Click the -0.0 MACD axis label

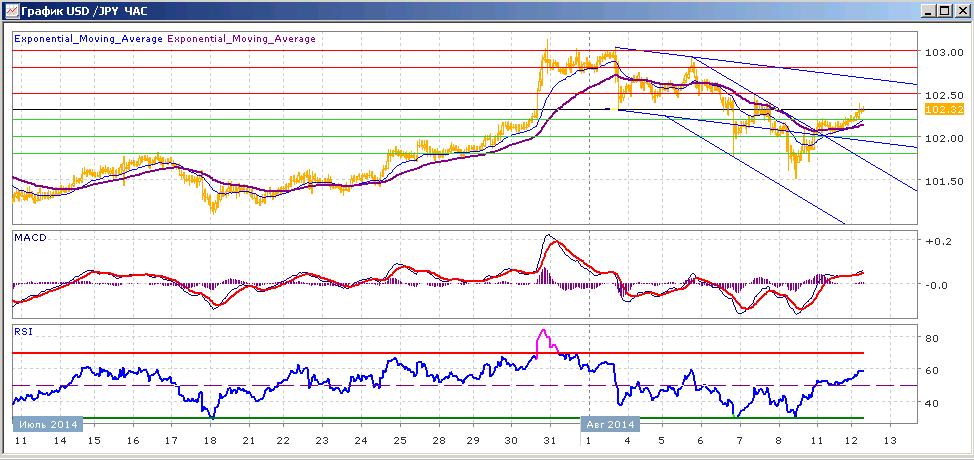tap(935, 286)
